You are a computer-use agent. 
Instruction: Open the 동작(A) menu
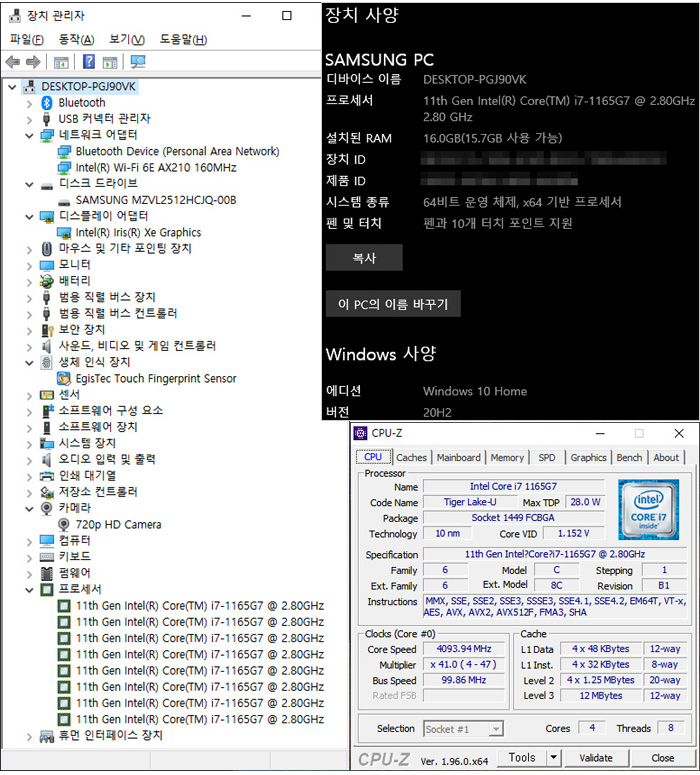click(76, 39)
